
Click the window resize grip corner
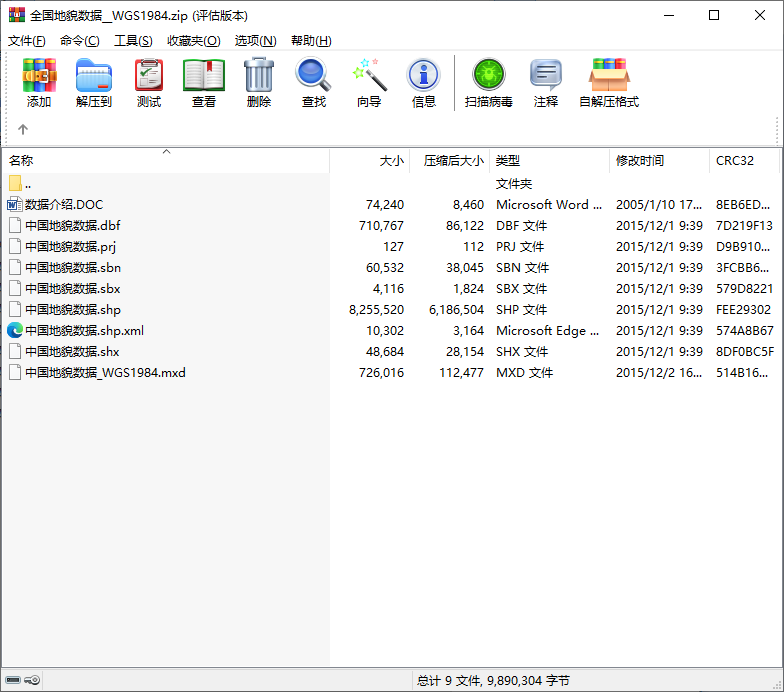pyautogui.click(x=778, y=685)
